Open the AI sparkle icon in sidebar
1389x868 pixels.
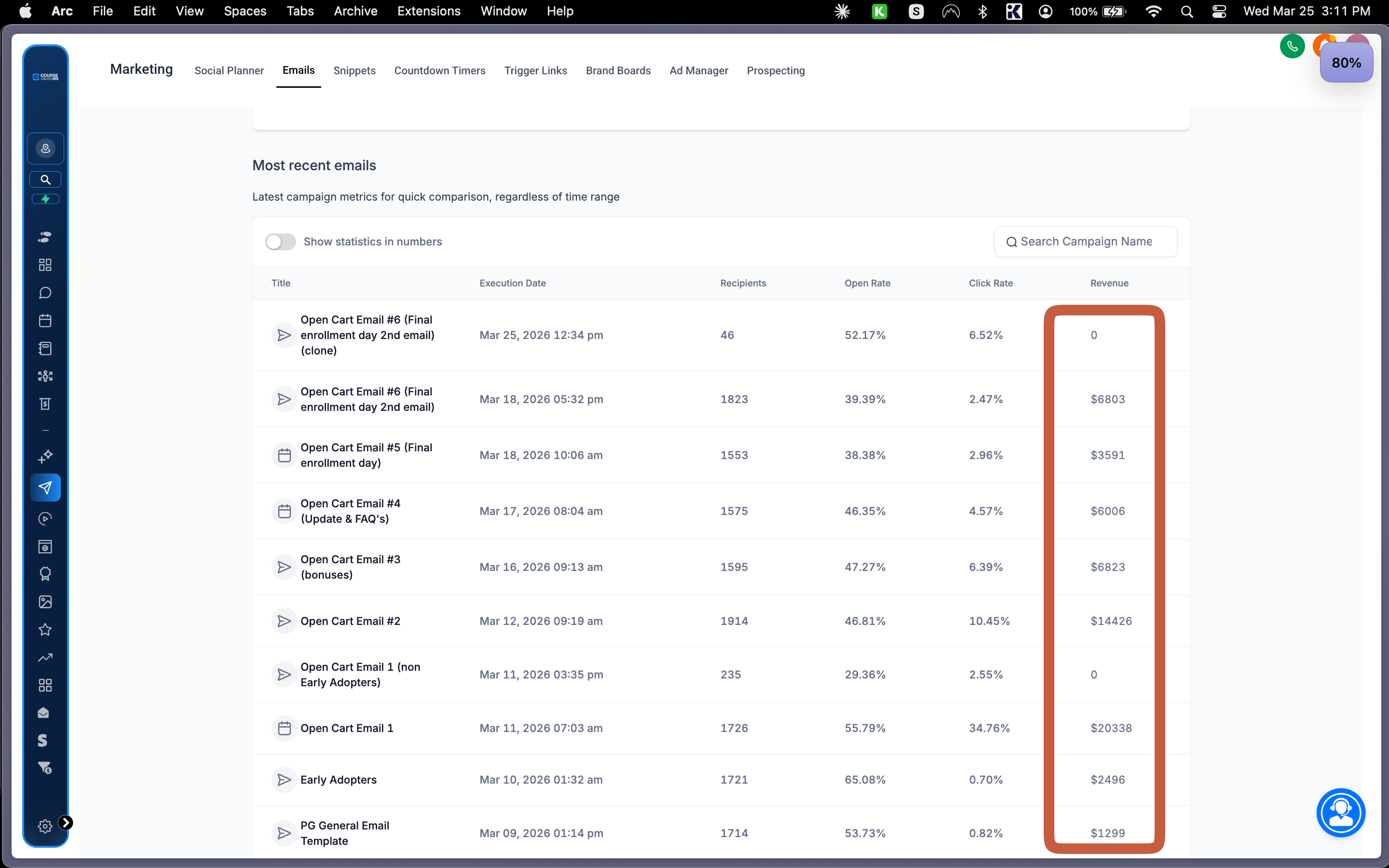click(x=45, y=456)
